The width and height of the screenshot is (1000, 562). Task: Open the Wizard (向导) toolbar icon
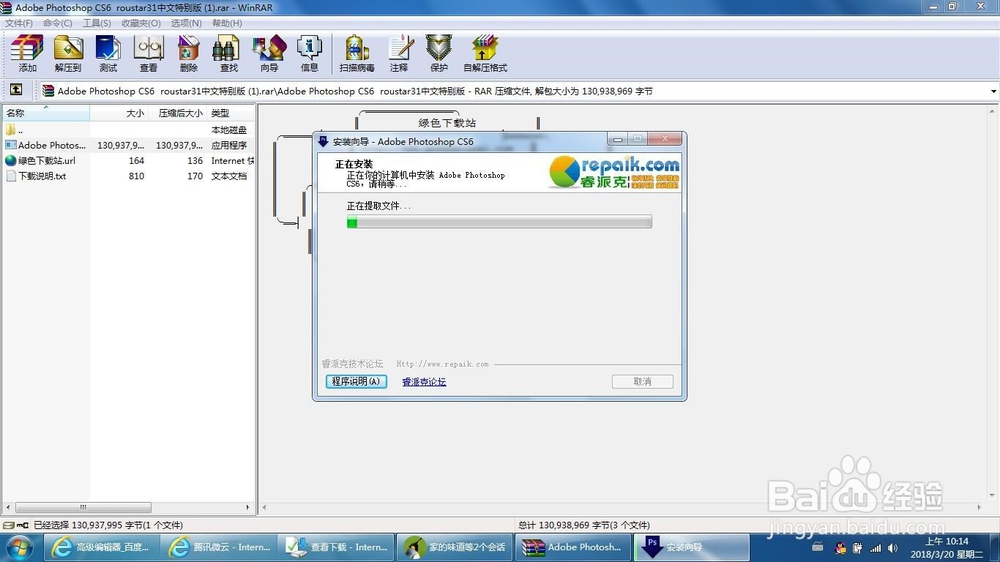click(x=268, y=53)
